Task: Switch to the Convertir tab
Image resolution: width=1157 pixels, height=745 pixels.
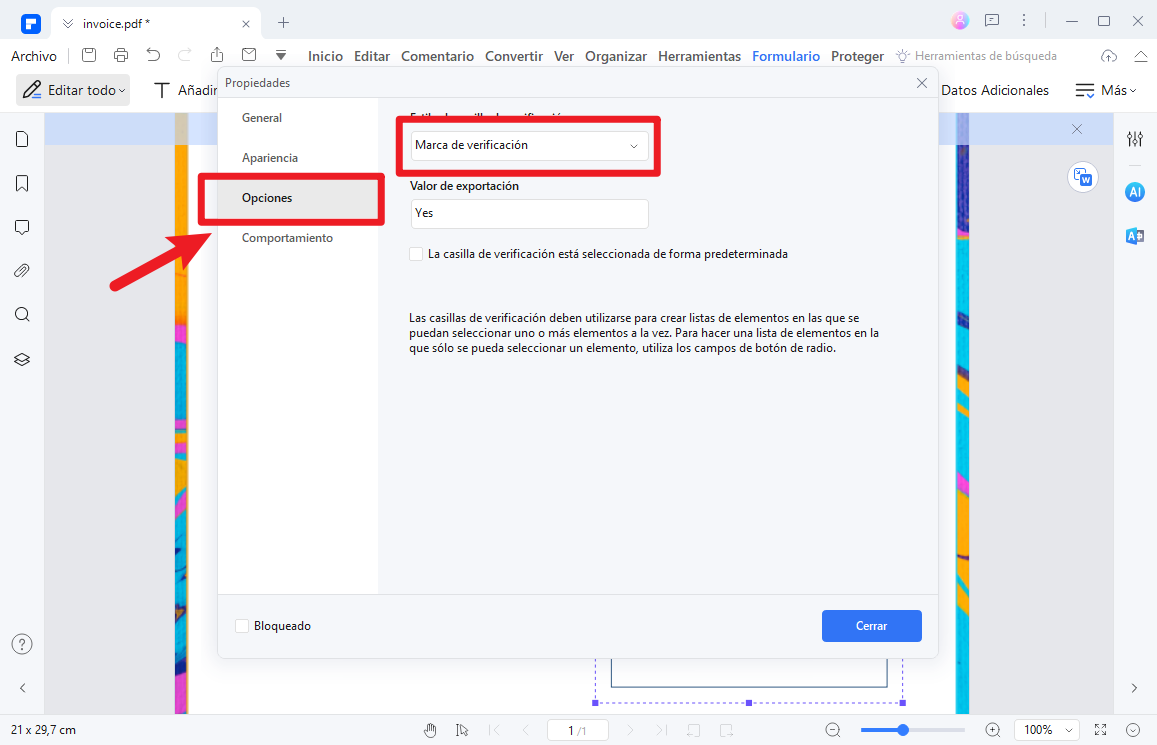Action: [x=514, y=56]
